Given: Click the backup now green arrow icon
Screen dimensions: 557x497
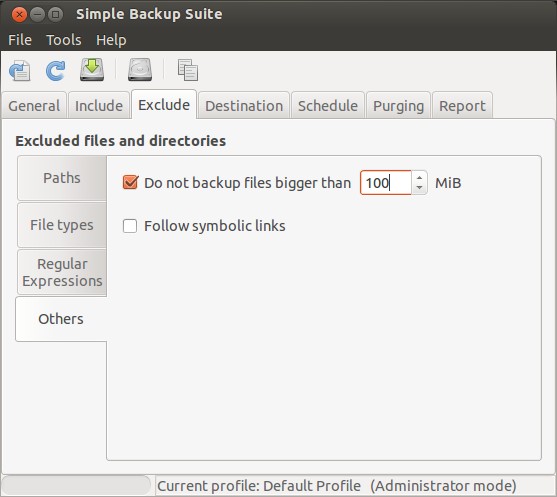Looking at the screenshot, I should point(92,70).
